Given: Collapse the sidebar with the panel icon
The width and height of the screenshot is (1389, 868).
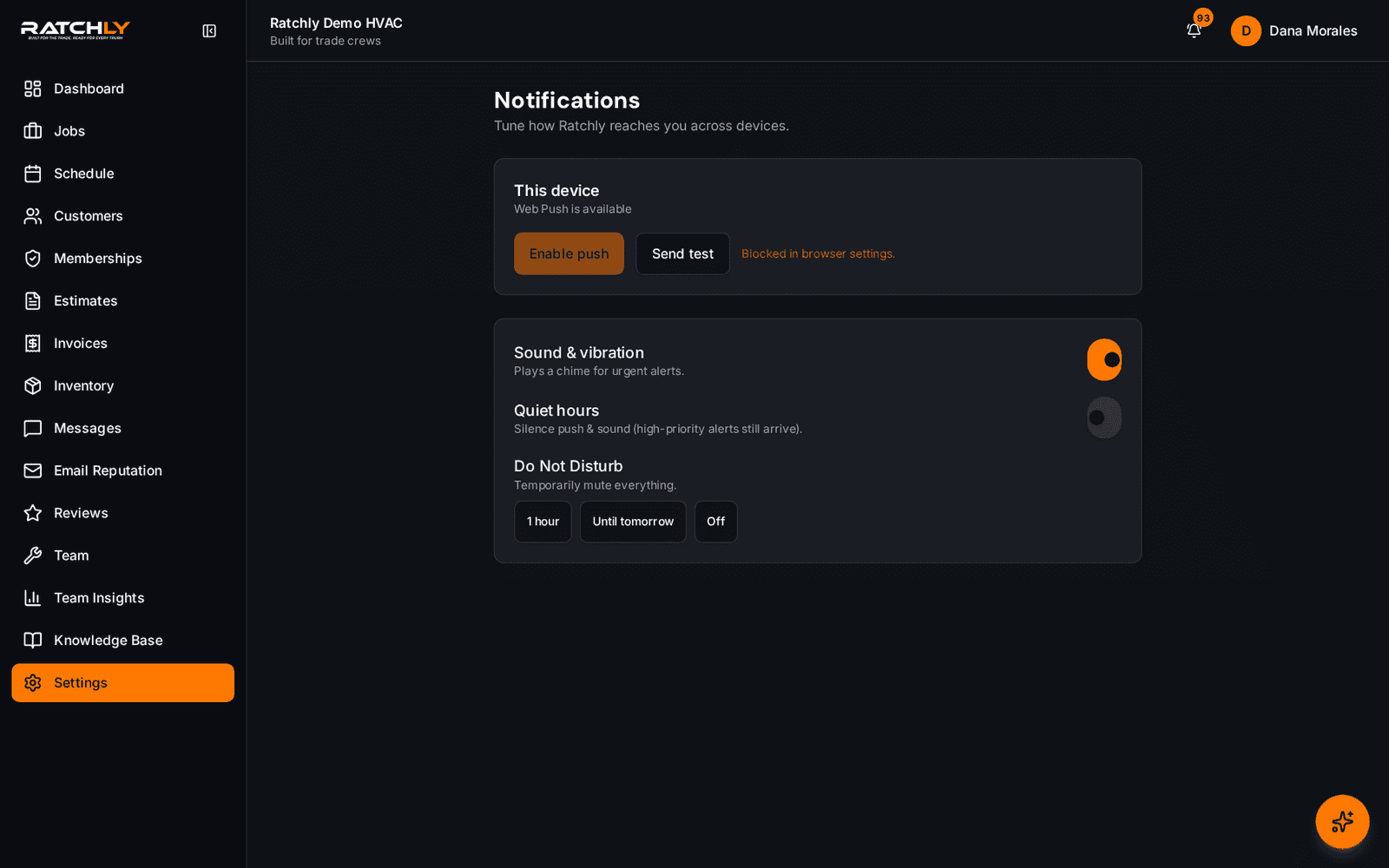Looking at the screenshot, I should (209, 31).
